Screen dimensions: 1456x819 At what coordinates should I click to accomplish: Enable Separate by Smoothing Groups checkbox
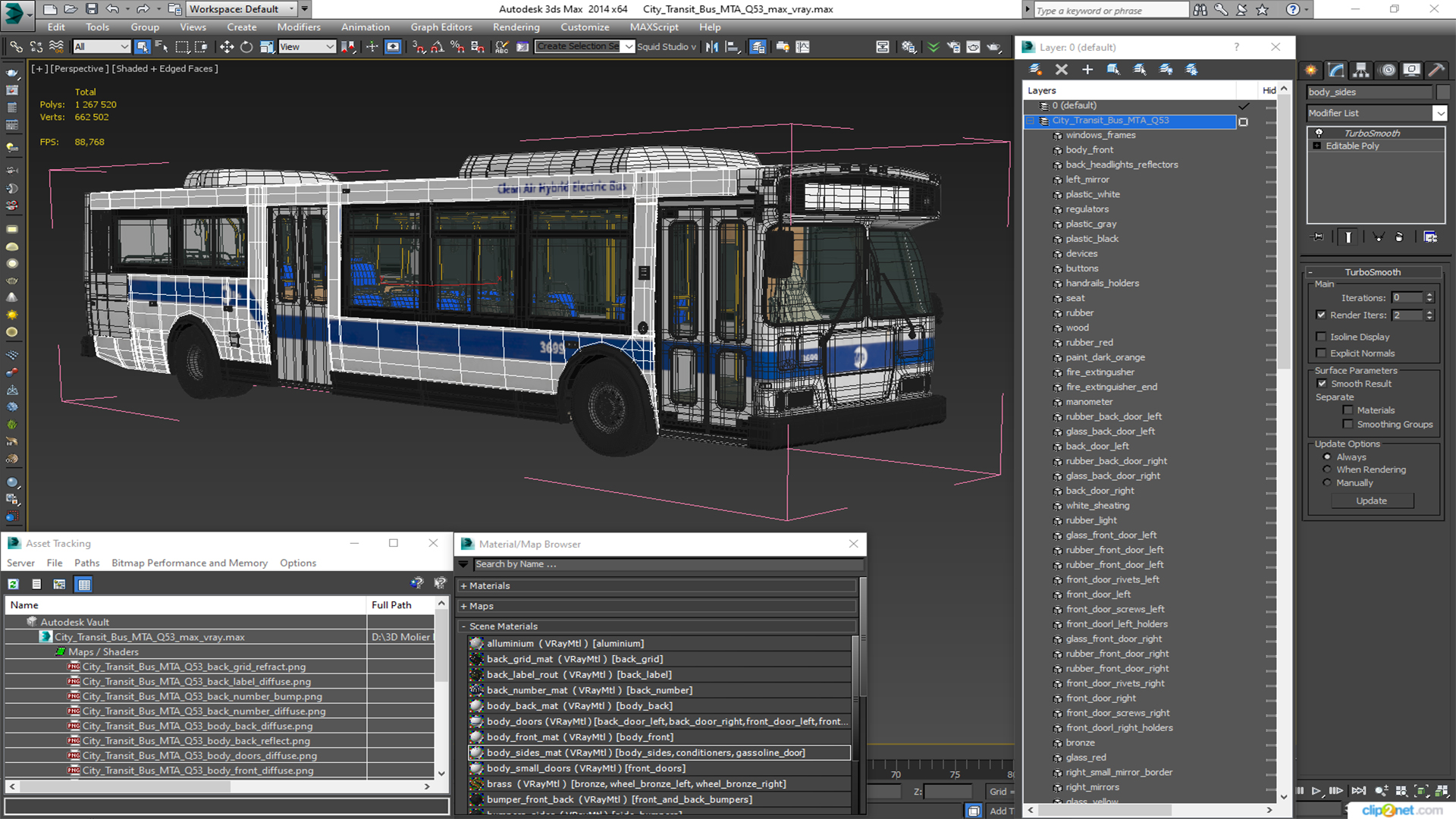(x=1348, y=425)
